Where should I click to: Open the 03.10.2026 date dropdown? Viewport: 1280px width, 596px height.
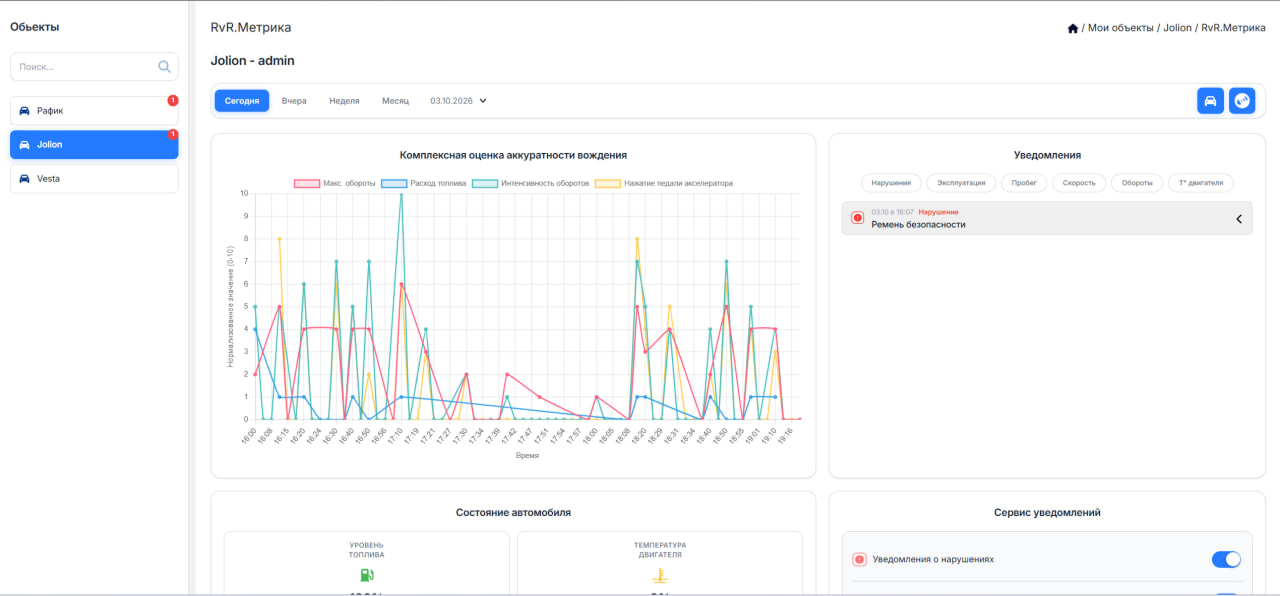pyautogui.click(x=458, y=101)
